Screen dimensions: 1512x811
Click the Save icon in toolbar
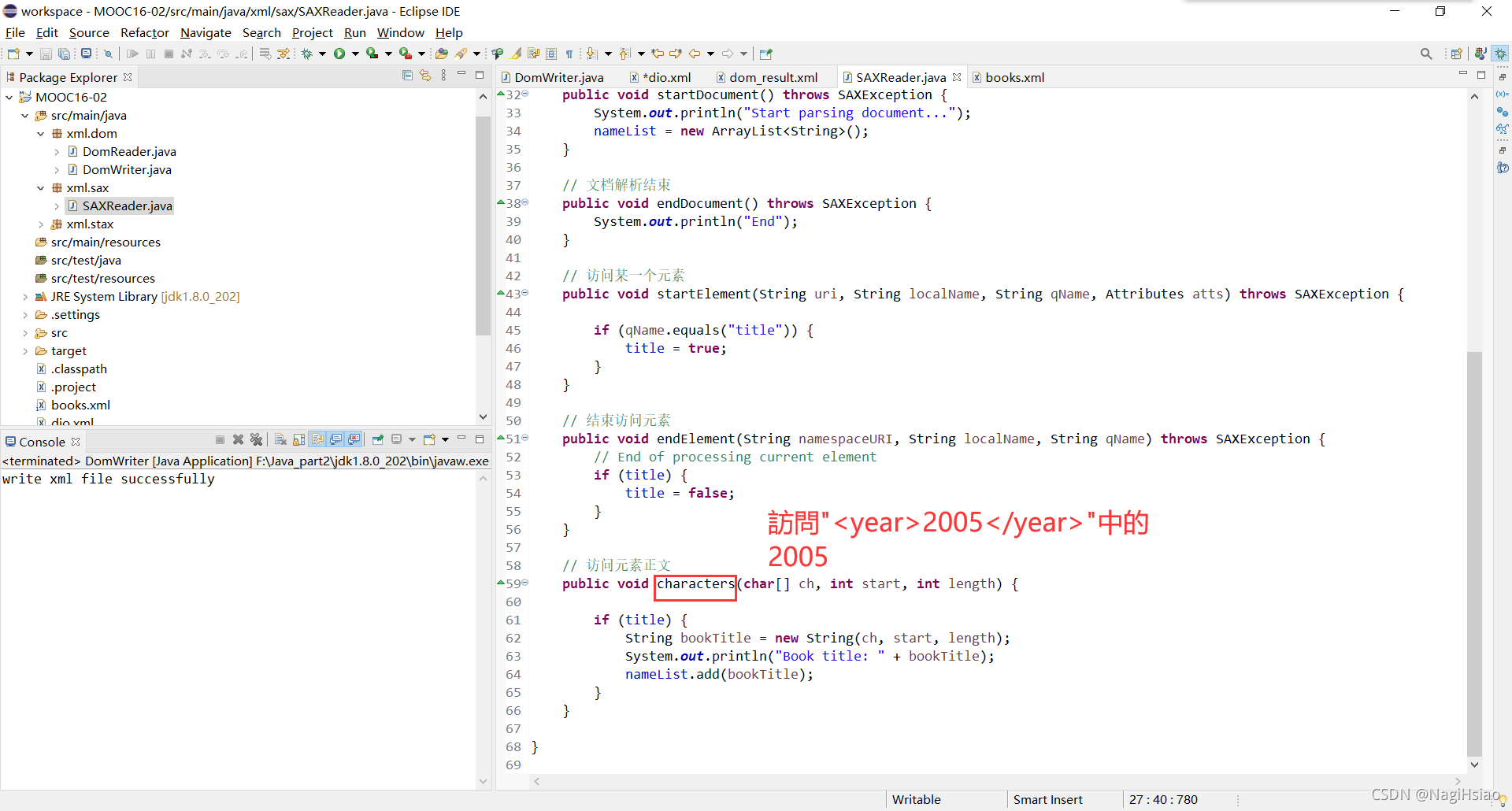coord(46,54)
